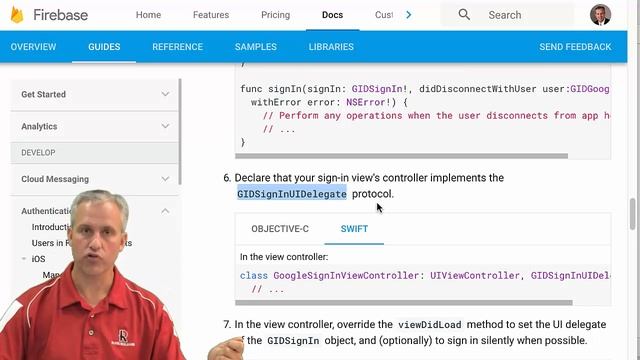This screenshot has width=640, height=360.
Task: Expand the Analytics section chevron
Action: pyautogui.click(x=165, y=126)
